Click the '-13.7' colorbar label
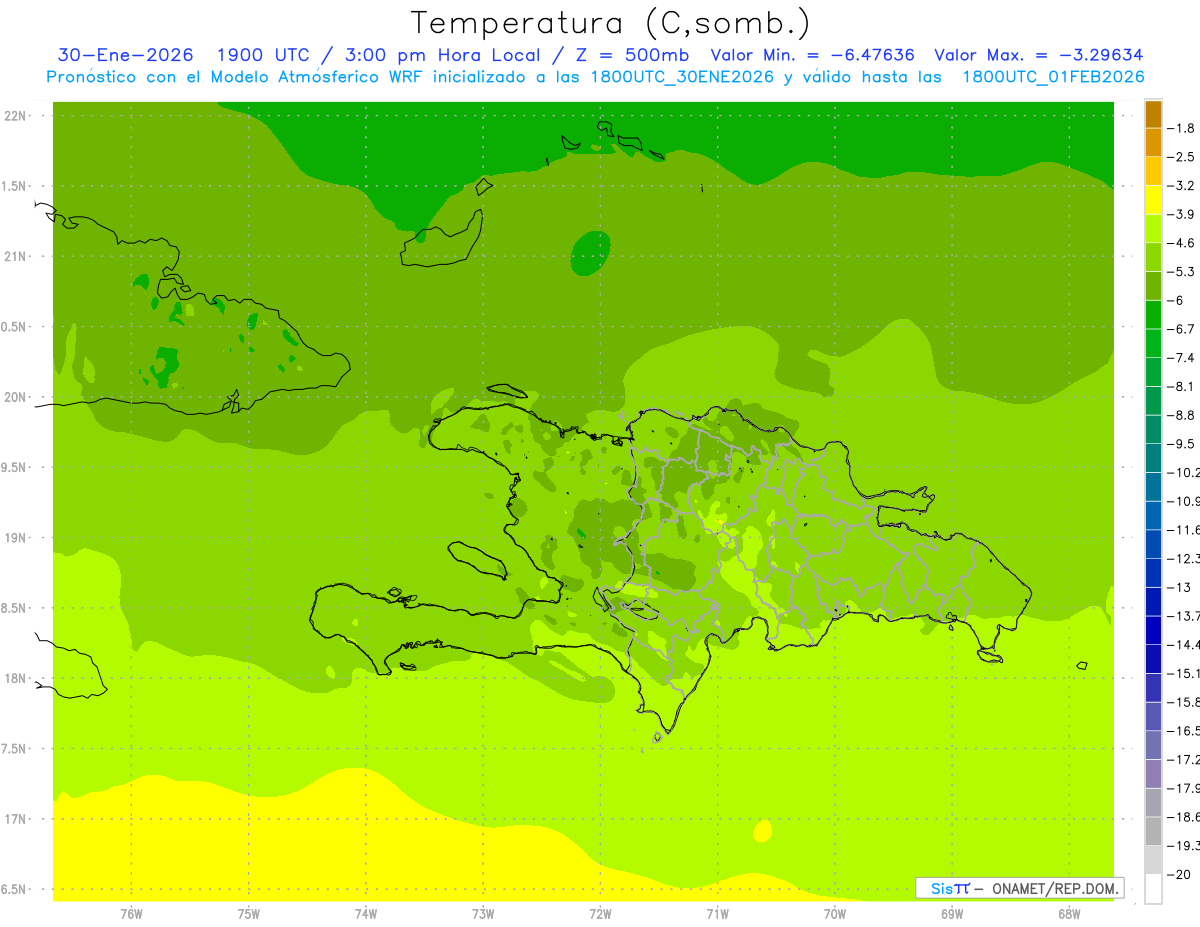The height and width of the screenshot is (927, 1200). 1184,616
